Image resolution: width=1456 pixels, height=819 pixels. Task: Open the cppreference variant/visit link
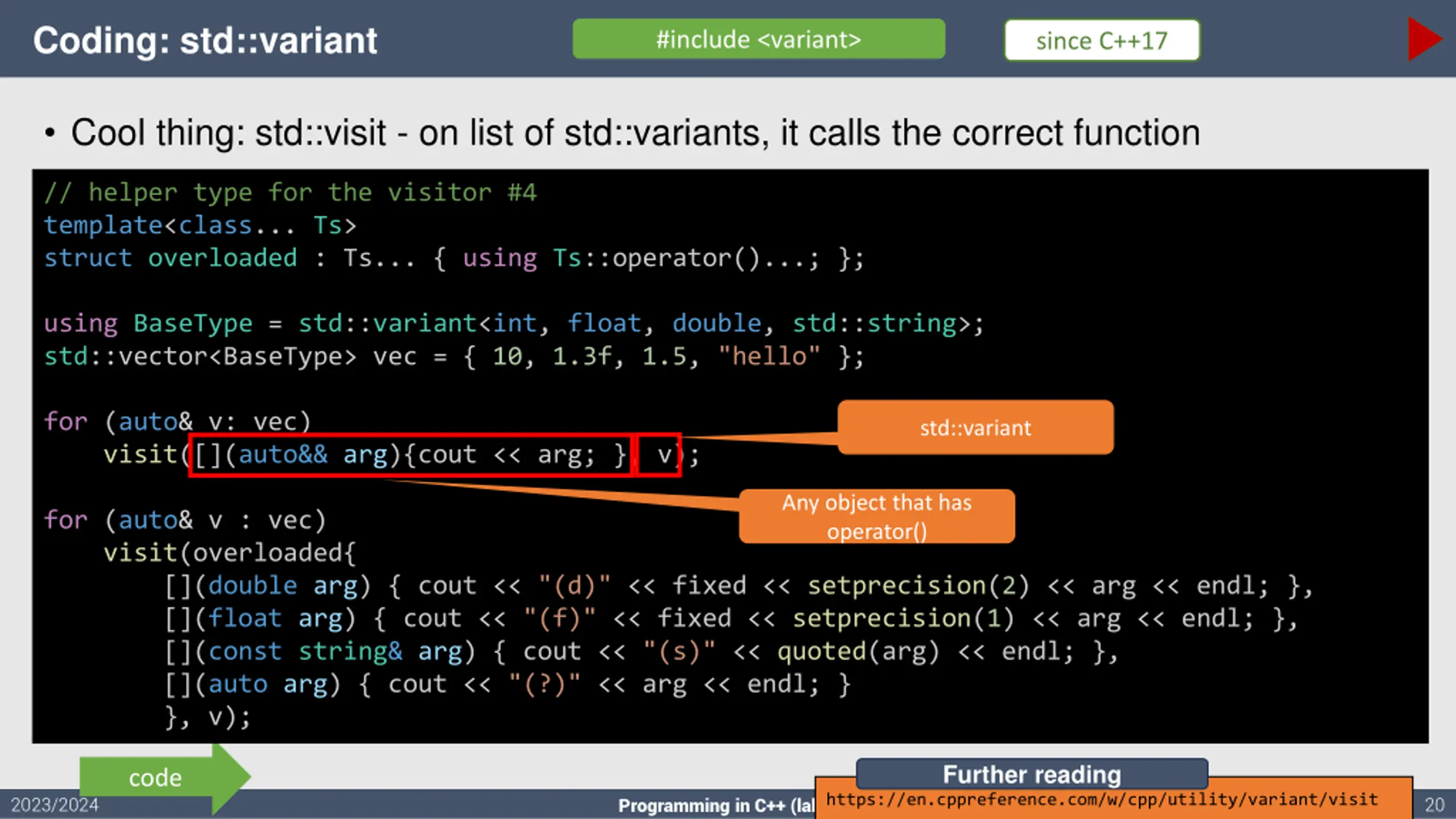pos(1102,800)
